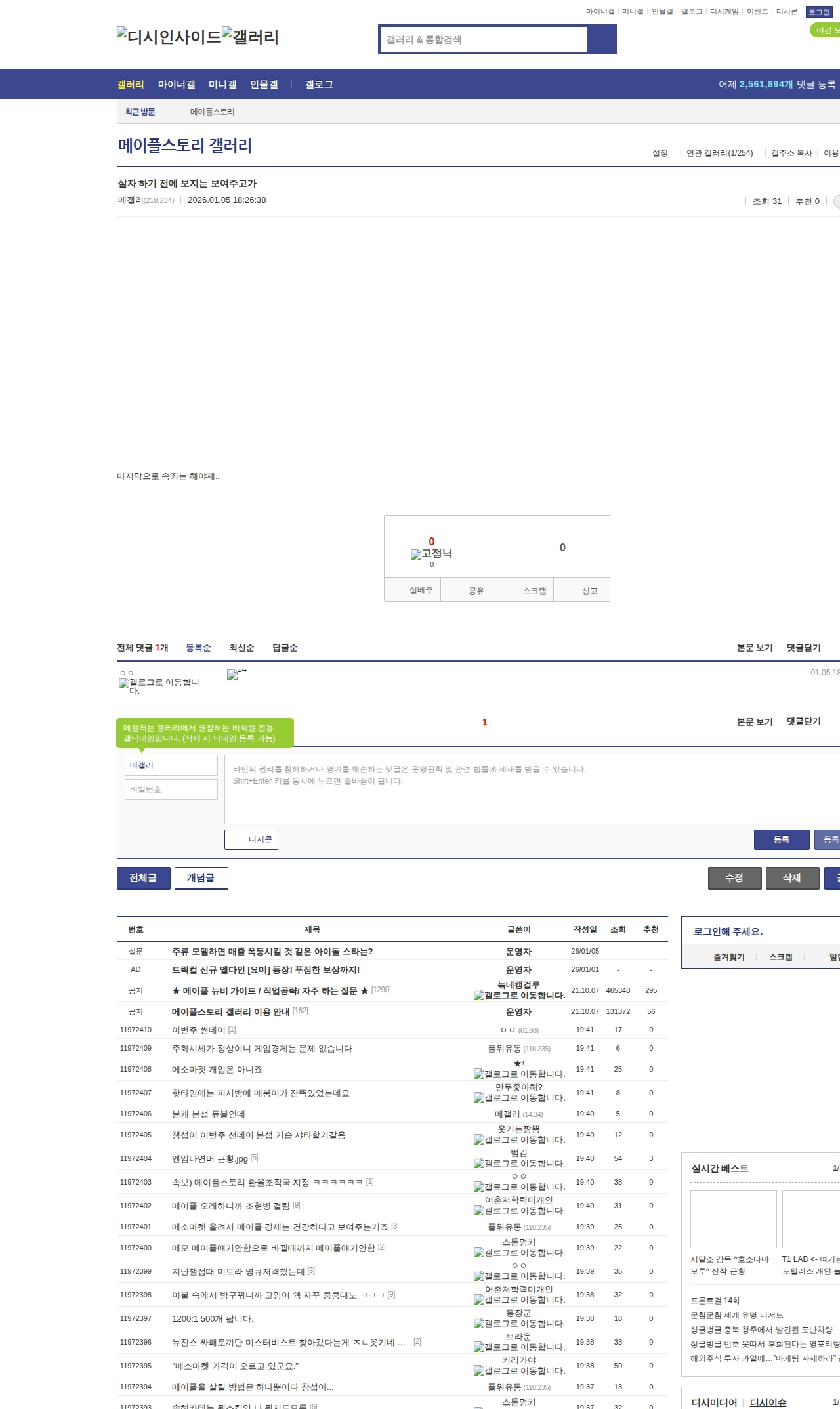Open the 설정 settings menu
The height and width of the screenshot is (1409, 840).
click(660, 153)
